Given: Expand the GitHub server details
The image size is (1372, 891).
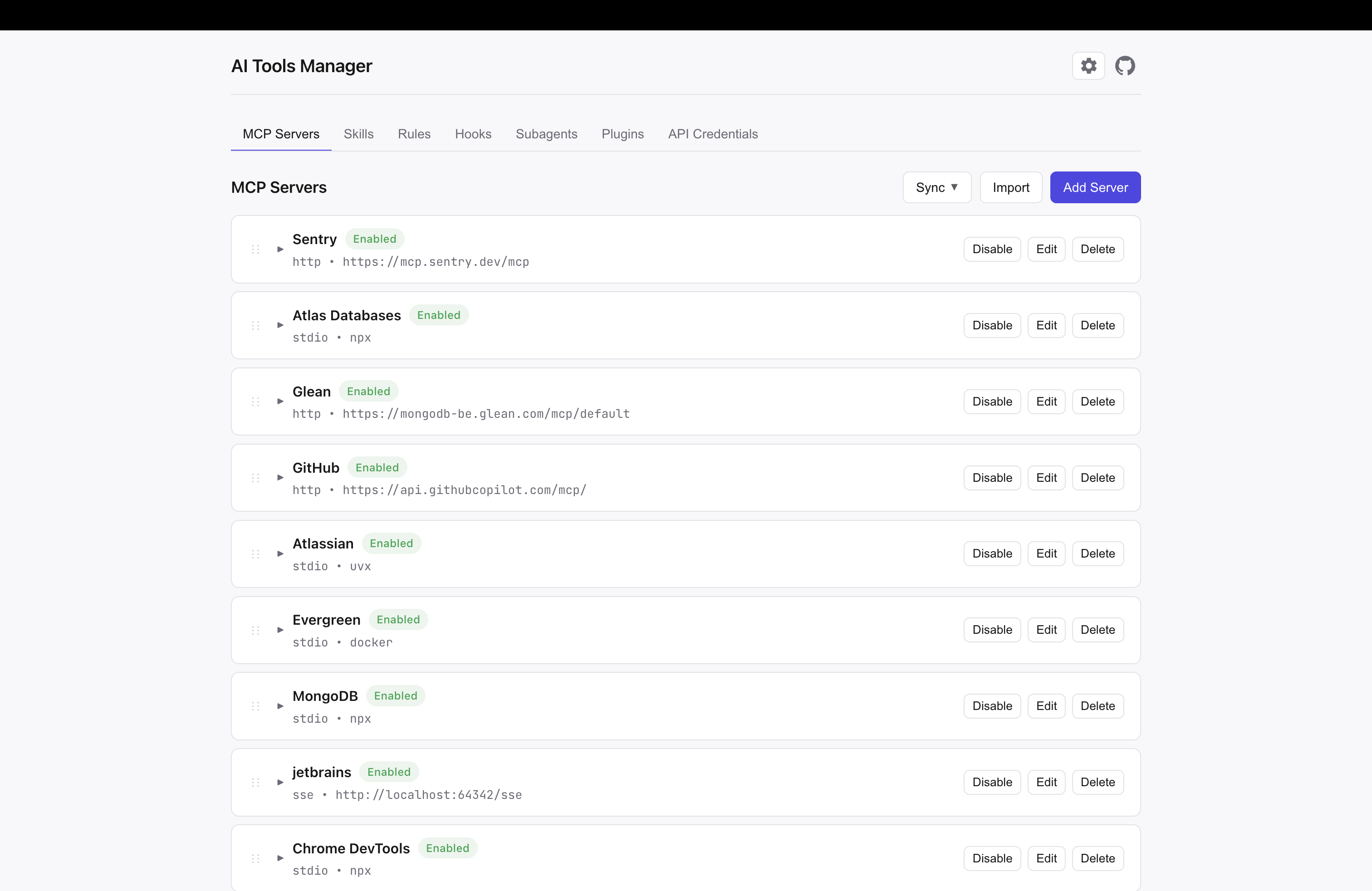Looking at the screenshot, I should tap(280, 478).
